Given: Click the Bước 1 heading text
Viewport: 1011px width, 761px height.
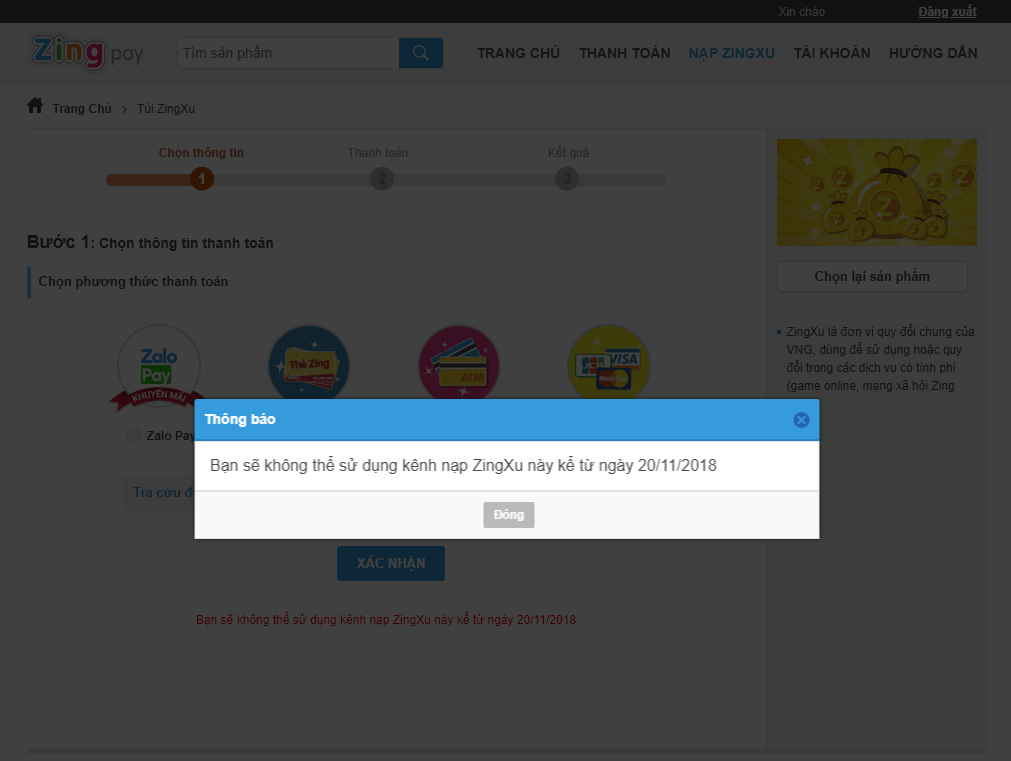Looking at the screenshot, I should [150, 242].
